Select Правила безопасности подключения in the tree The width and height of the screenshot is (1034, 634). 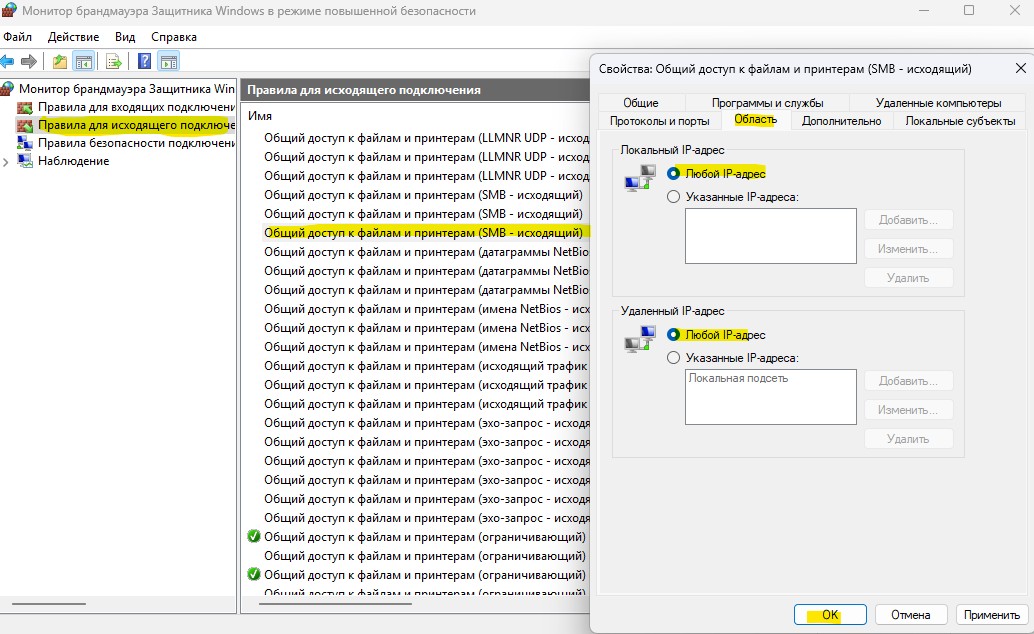coord(137,143)
